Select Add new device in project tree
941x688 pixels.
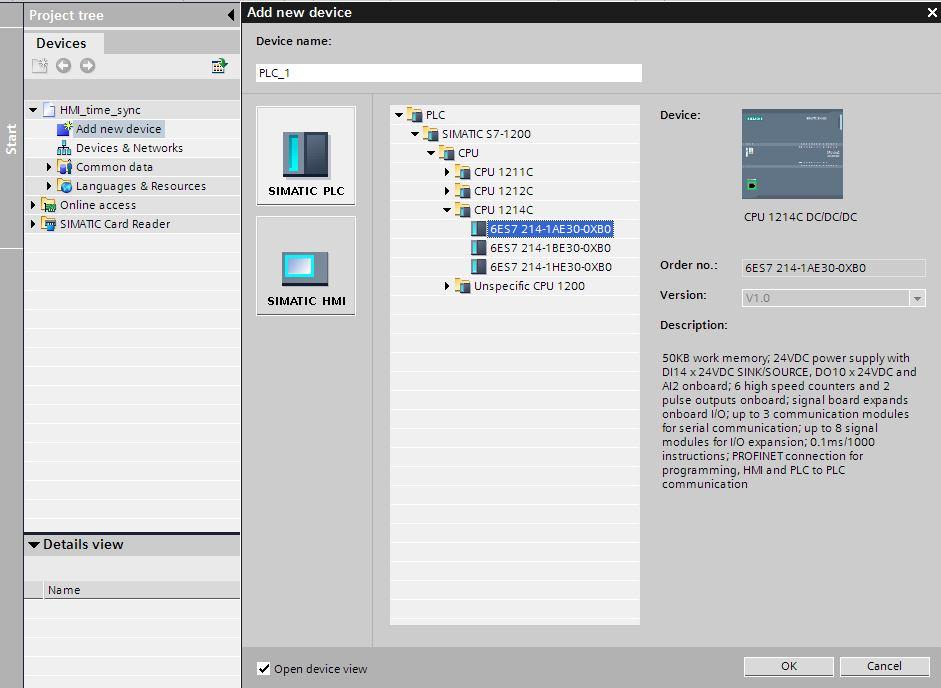(118, 128)
